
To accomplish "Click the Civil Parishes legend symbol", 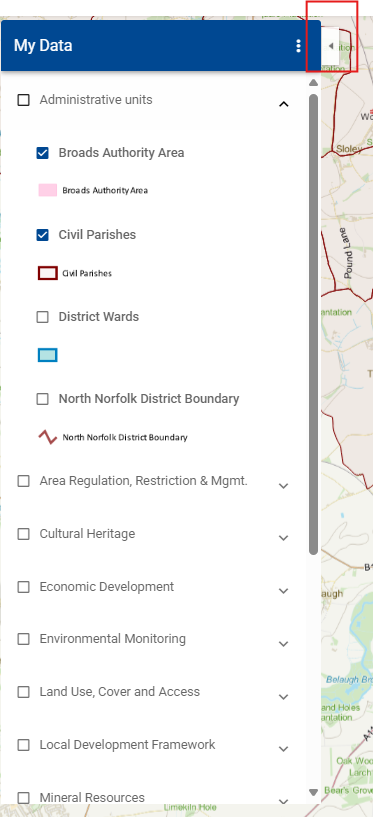I will click(x=47, y=273).
